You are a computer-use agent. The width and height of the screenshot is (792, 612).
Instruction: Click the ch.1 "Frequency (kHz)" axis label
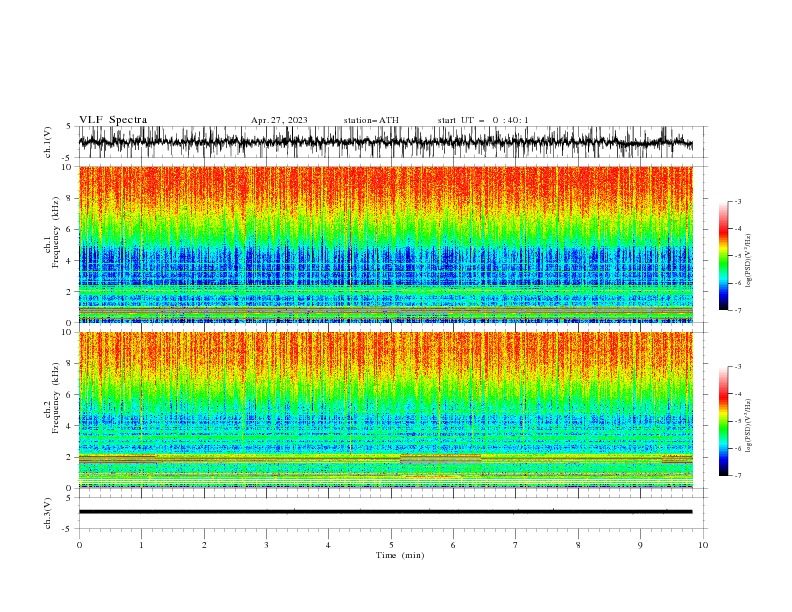(x=55, y=233)
